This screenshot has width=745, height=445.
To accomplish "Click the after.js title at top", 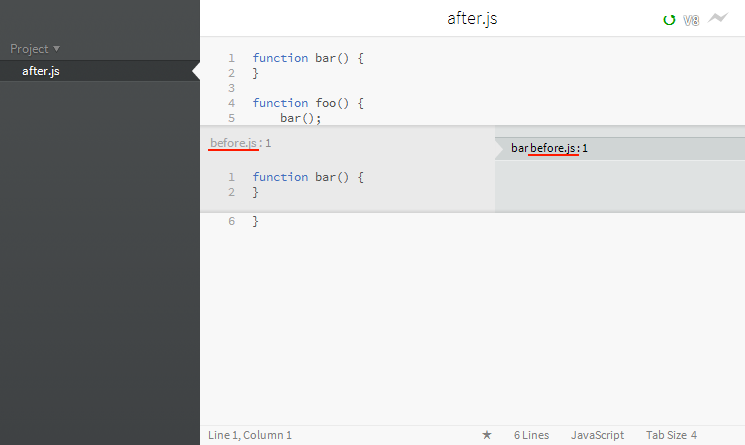I will coord(472,19).
